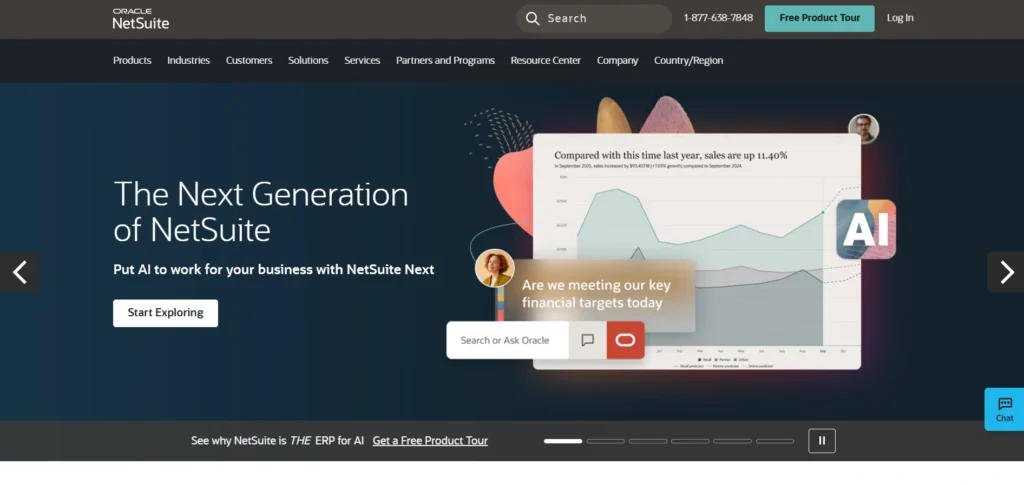The width and height of the screenshot is (1024, 485).
Task: Click the Log In link
Action: coord(900,18)
